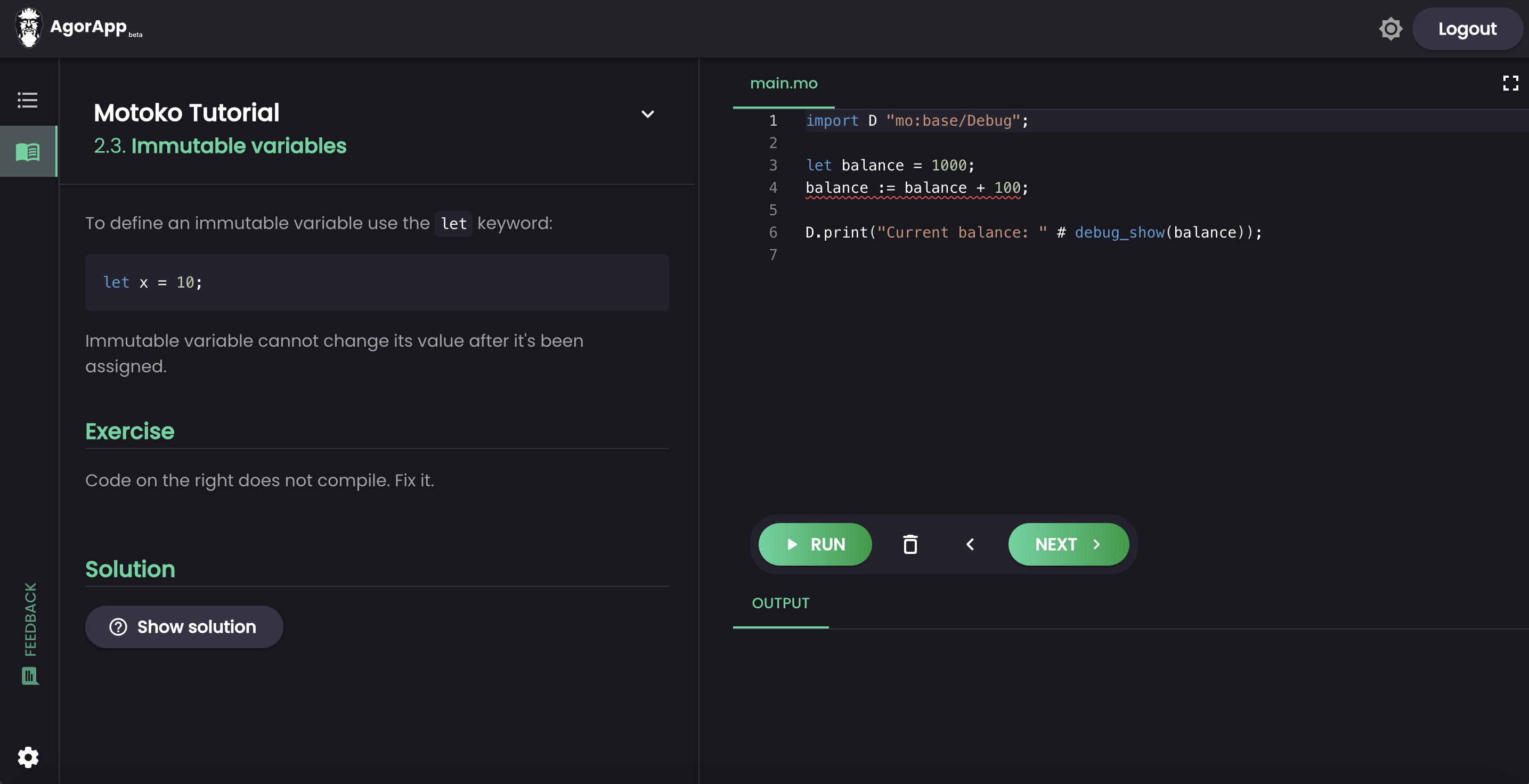The height and width of the screenshot is (784, 1529).
Task: Click the 'Solution' heading
Action: (130, 569)
